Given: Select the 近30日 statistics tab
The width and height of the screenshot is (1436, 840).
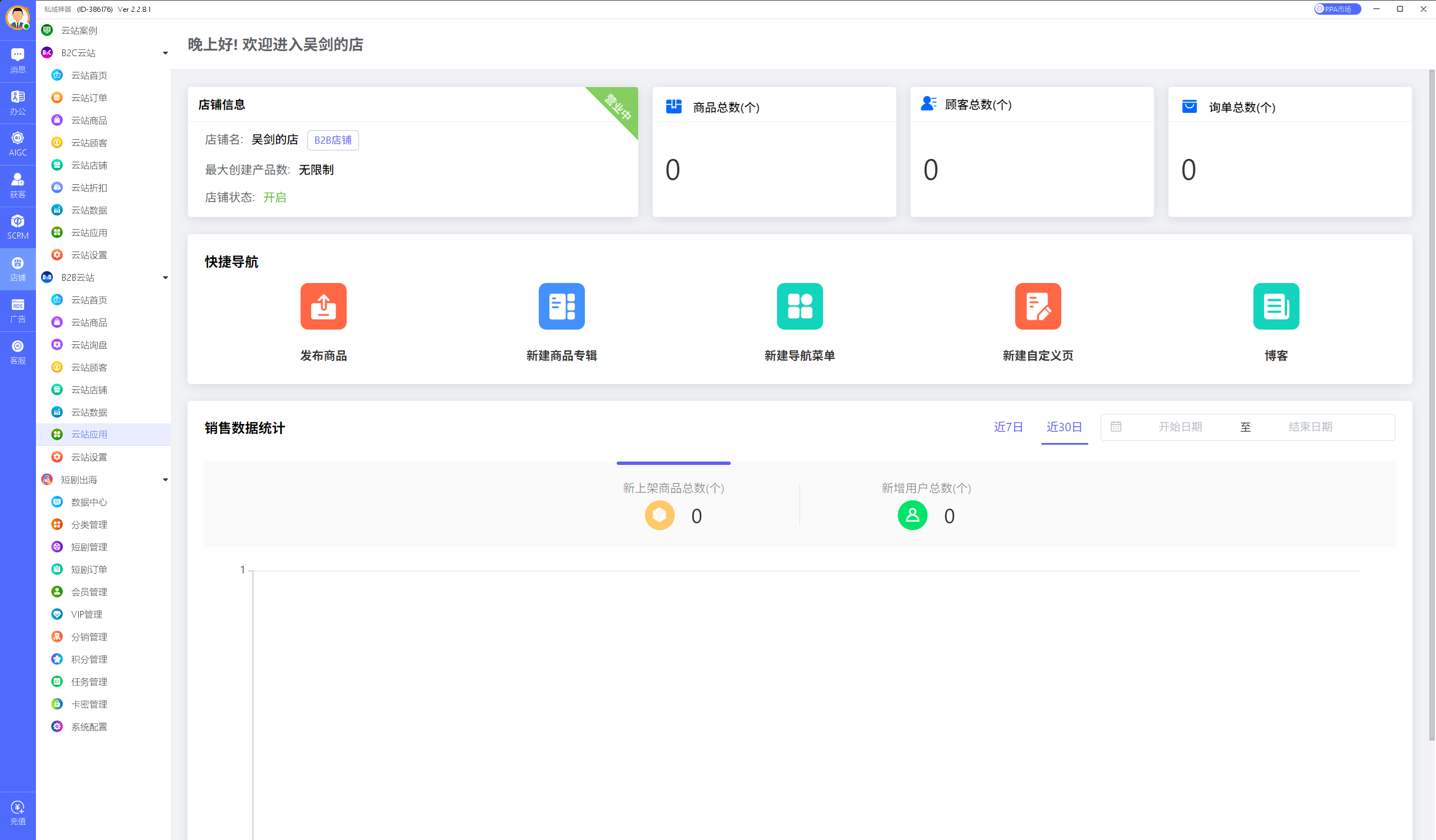Looking at the screenshot, I should tap(1064, 427).
